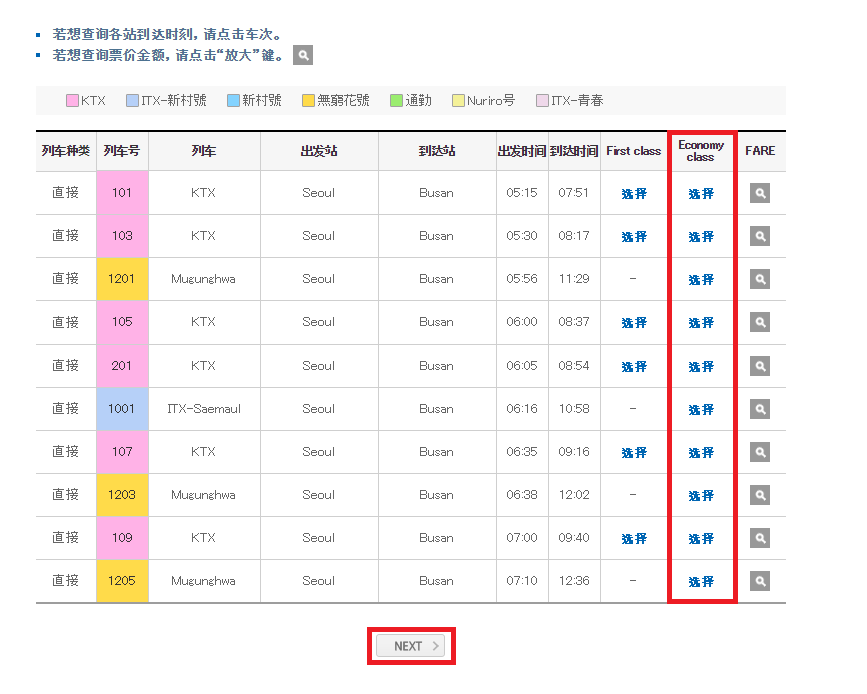Select First class for KTX train 105
This screenshot has height=694, width=867.
[633, 322]
